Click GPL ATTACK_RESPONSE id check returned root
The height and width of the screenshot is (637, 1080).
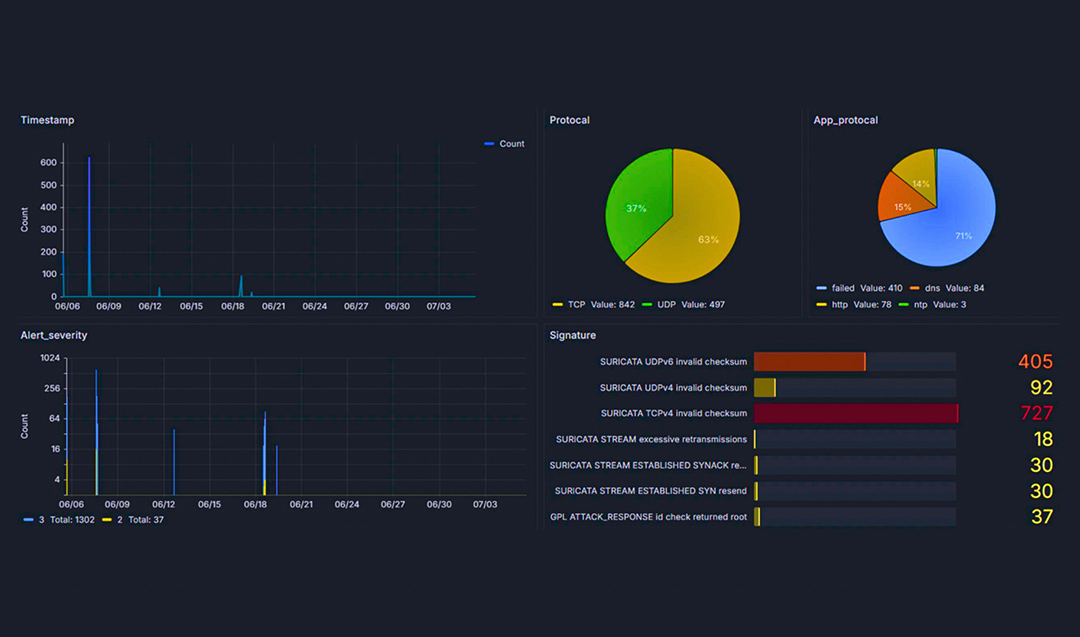648,517
